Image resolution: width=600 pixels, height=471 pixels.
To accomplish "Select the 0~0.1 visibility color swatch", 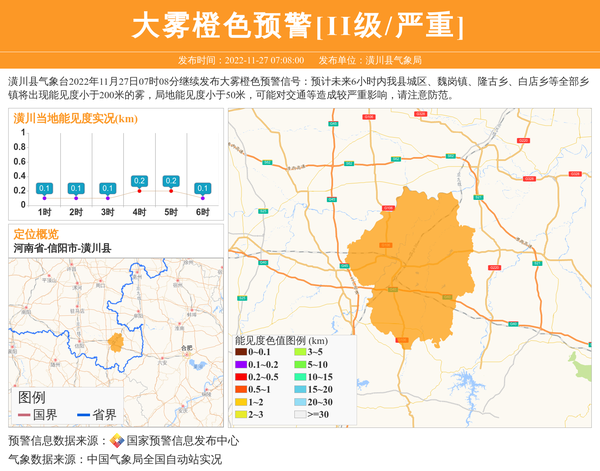I will (241, 352).
